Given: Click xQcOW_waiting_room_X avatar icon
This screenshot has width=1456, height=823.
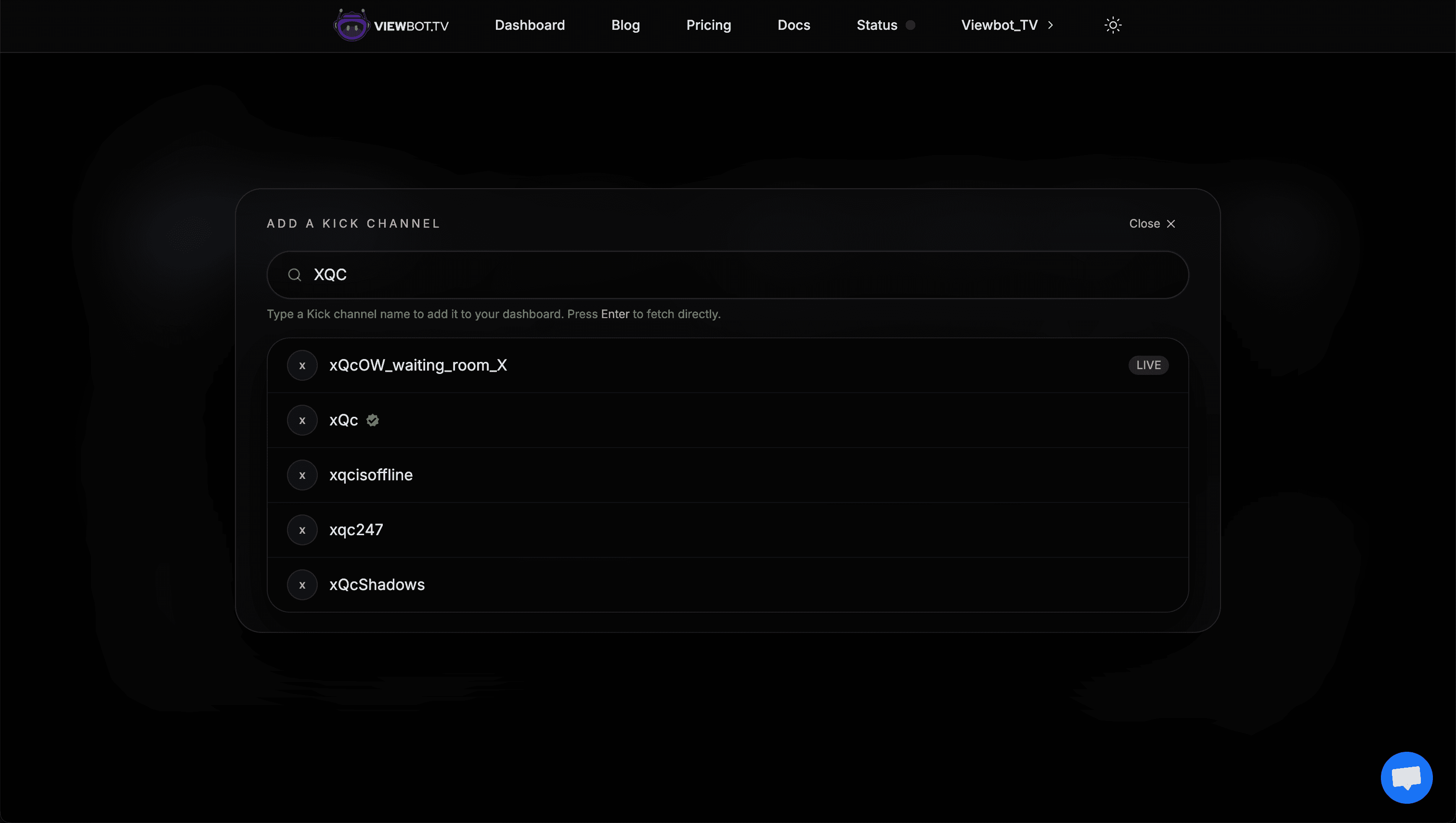Looking at the screenshot, I should (302, 365).
